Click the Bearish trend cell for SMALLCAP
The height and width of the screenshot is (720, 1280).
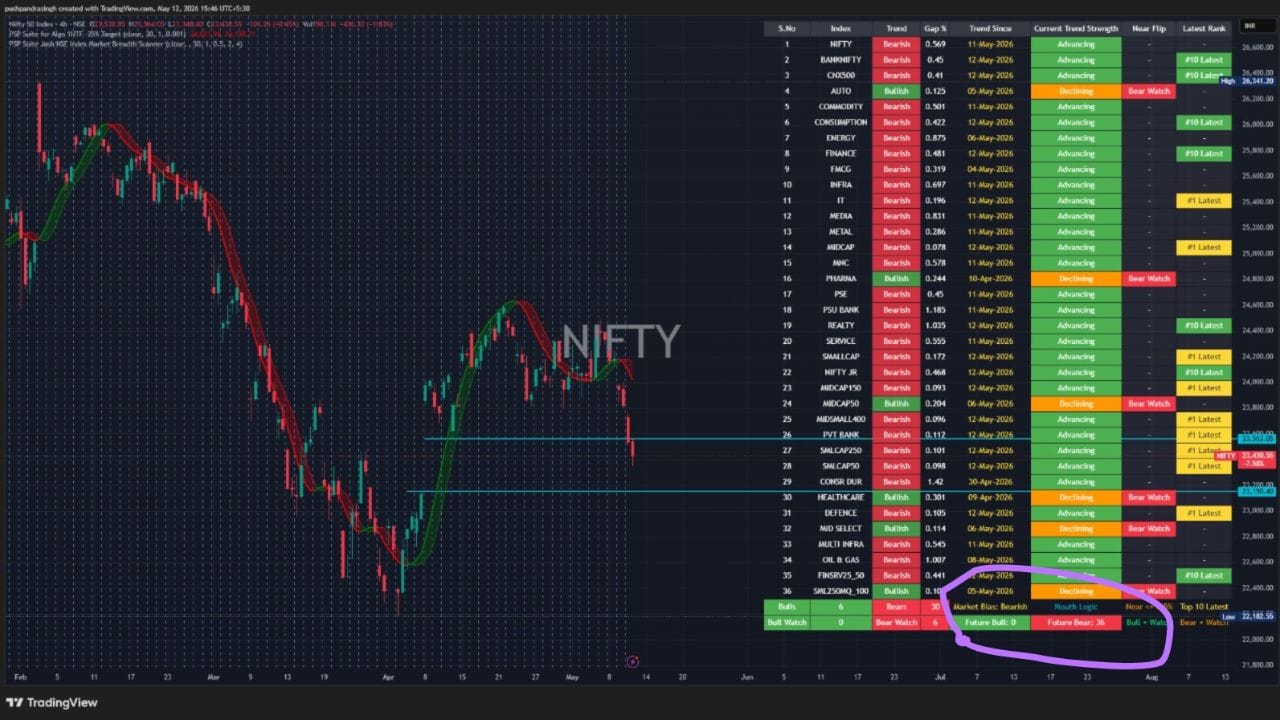click(897, 357)
